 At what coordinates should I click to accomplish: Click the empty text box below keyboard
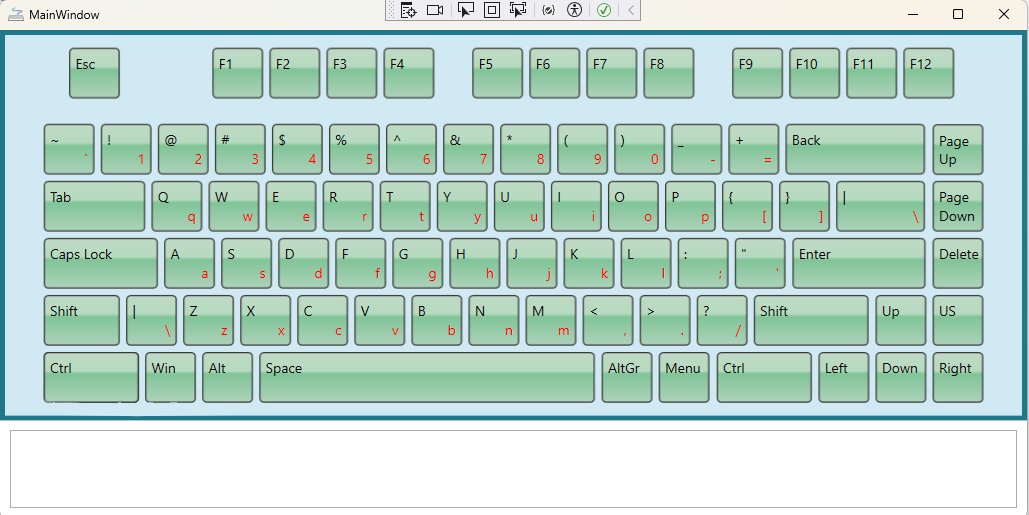(513, 469)
